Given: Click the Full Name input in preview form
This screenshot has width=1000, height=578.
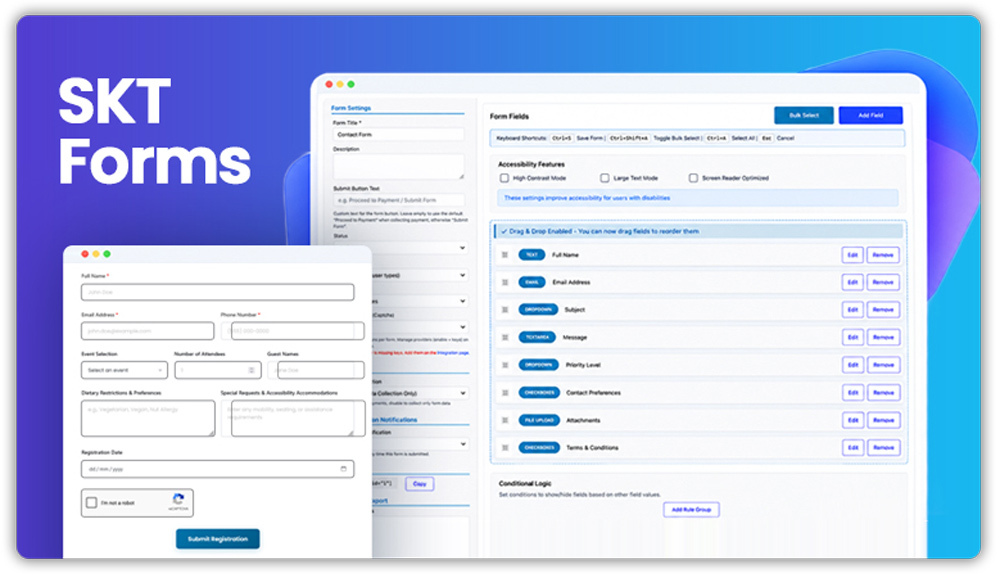Looking at the screenshot, I should [217, 292].
